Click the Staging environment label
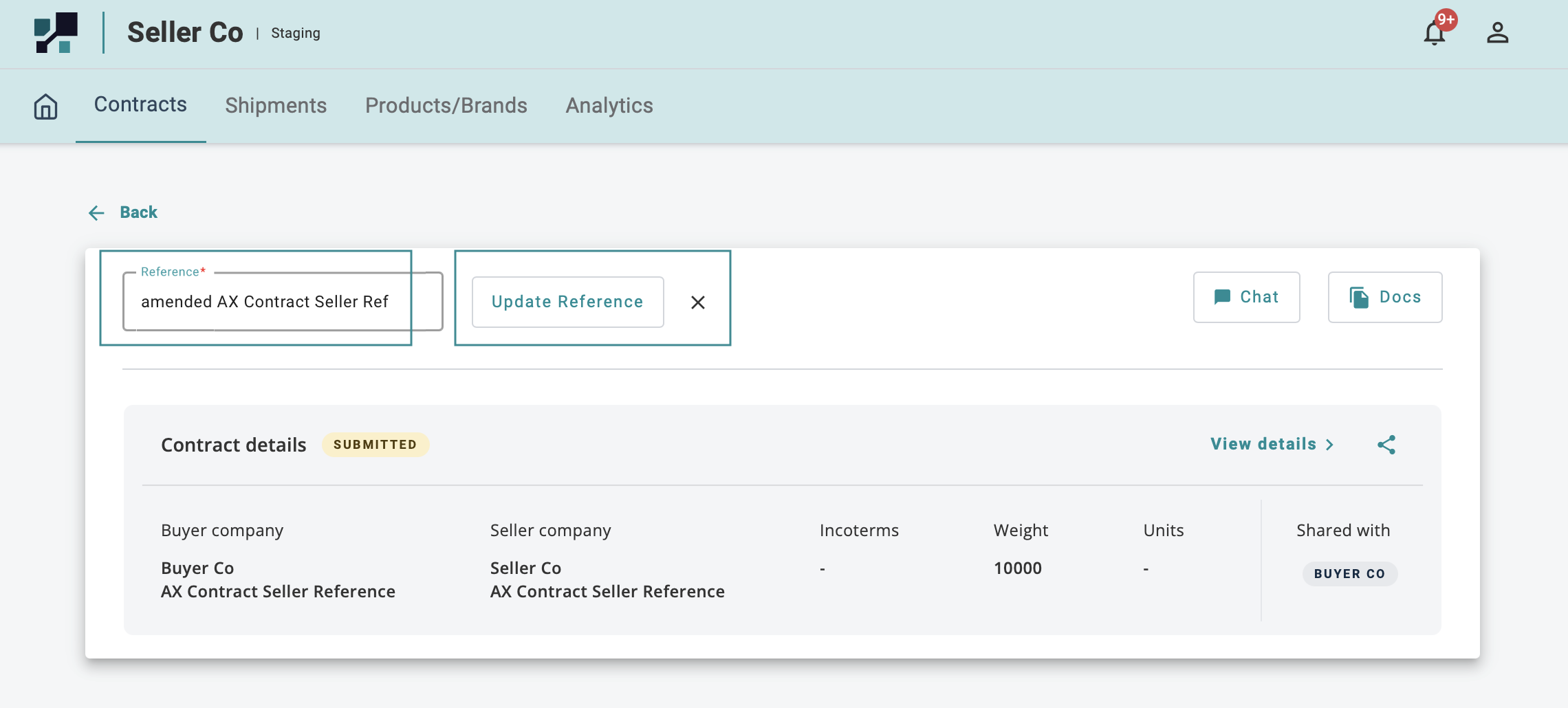1568x708 pixels. point(295,33)
